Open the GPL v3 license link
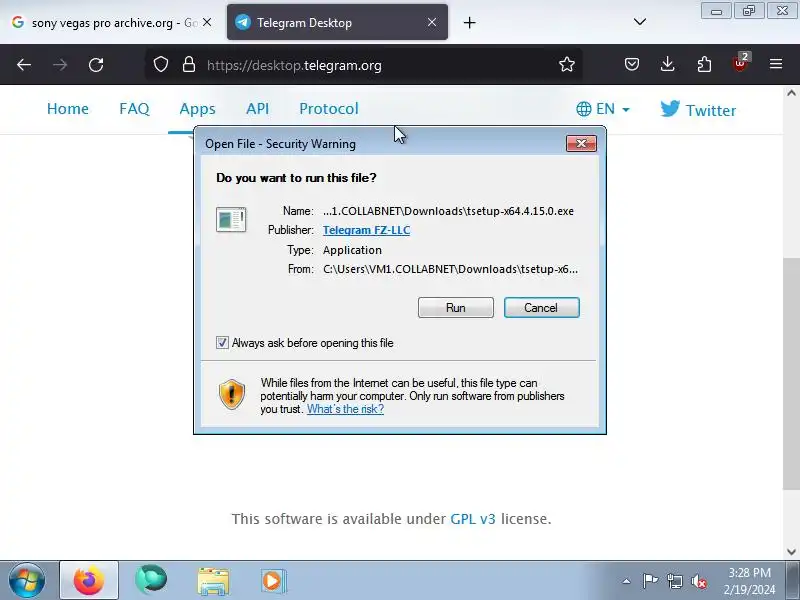Screen dimensions: 800x600 click(x=472, y=519)
